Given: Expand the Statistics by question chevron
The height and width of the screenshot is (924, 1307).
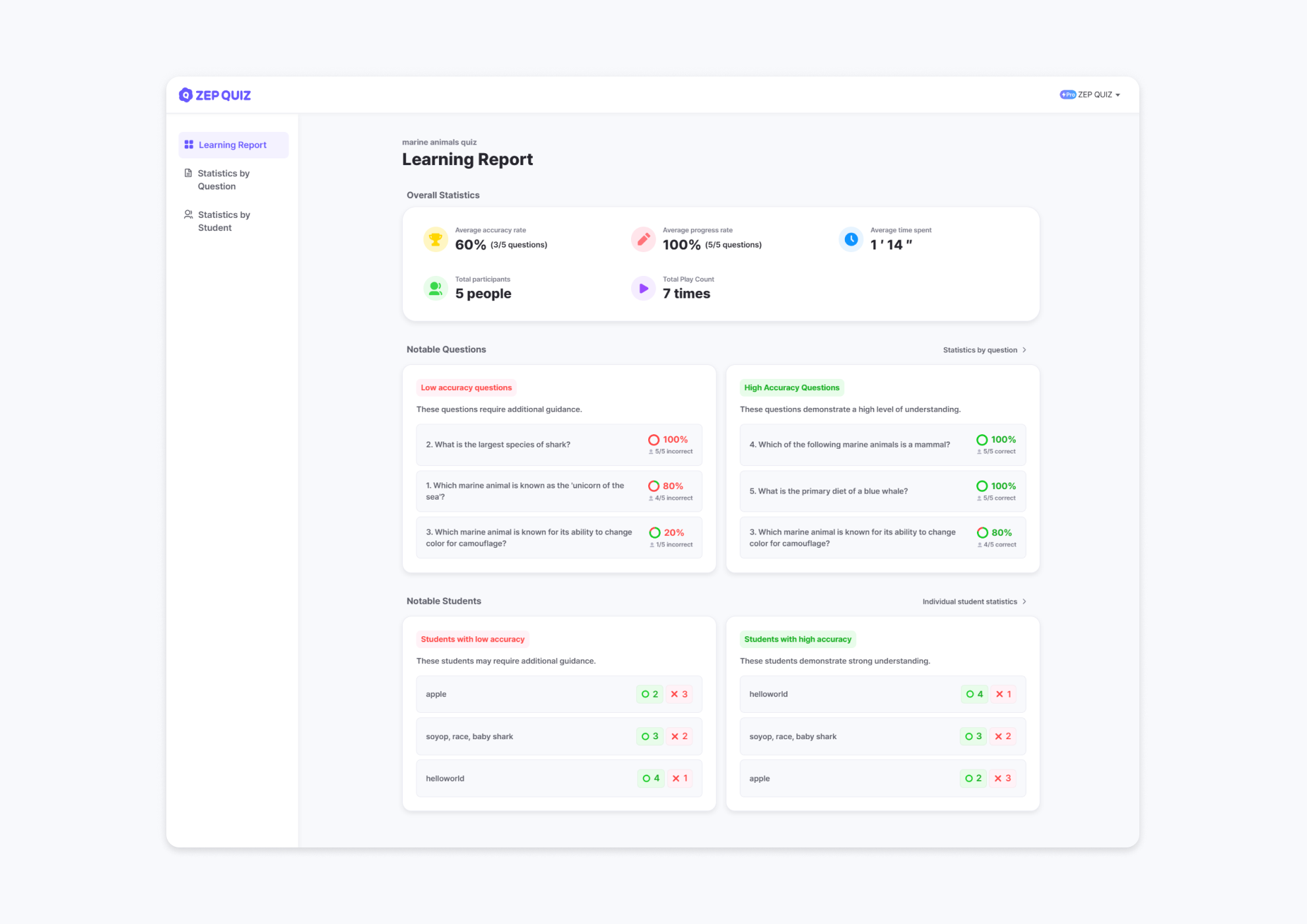Looking at the screenshot, I should click(1024, 350).
